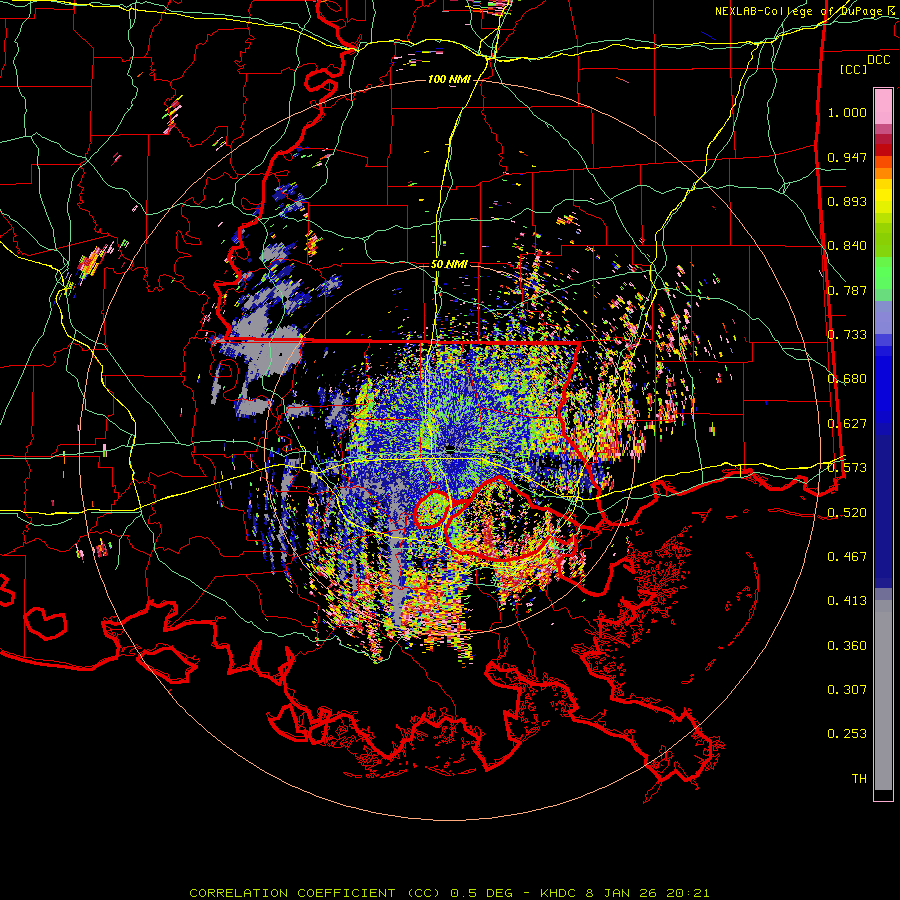Click the 0.627 legend value
Screen dimensions: 900x900
point(847,424)
